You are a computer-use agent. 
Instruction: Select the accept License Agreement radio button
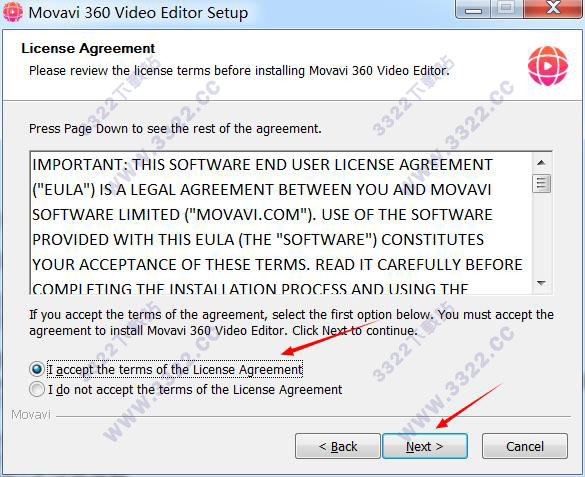coord(37,369)
